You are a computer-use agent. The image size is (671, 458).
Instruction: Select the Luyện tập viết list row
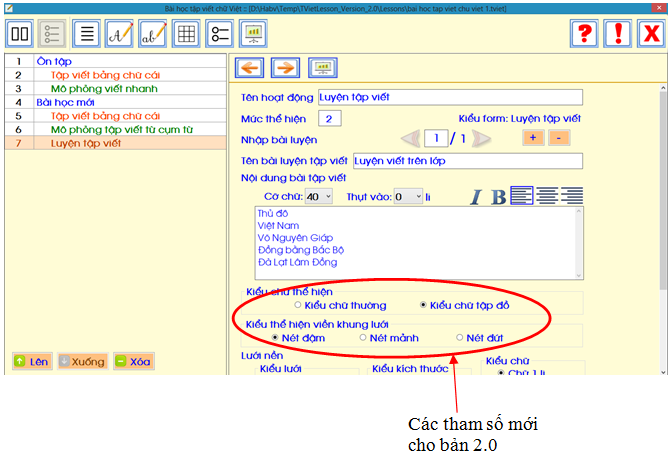click(116, 143)
